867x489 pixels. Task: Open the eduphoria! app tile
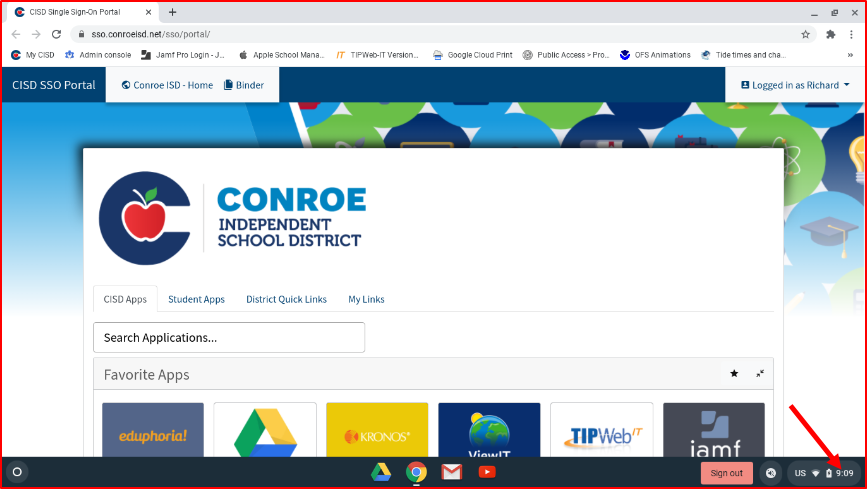click(x=153, y=431)
